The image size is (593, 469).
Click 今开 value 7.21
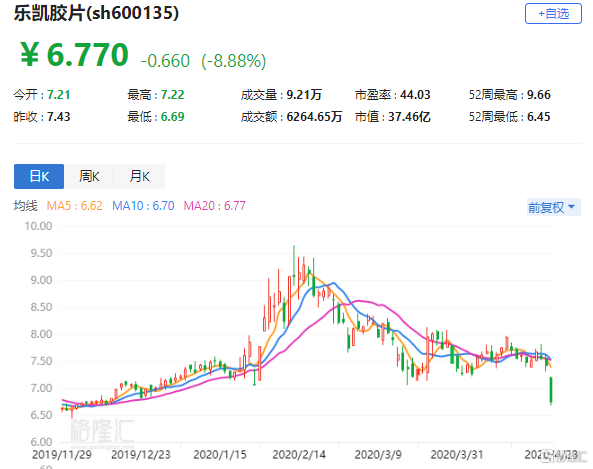coord(59,95)
